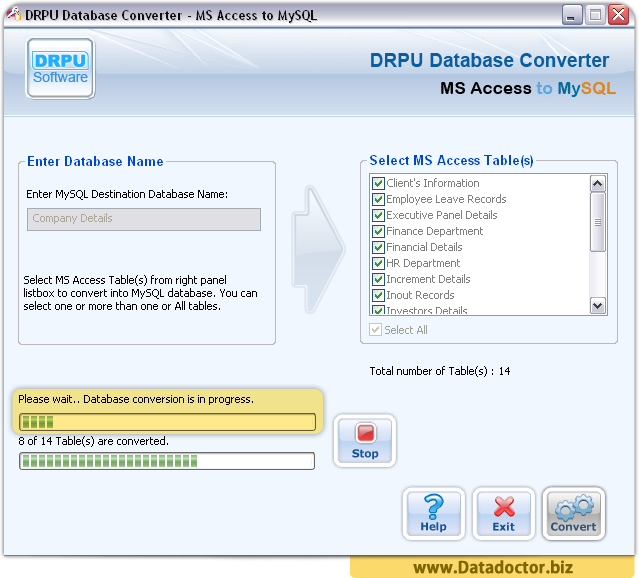The image size is (639, 578).
Task: Minimize the DRPU converter window
Action: tap(572, 15)
